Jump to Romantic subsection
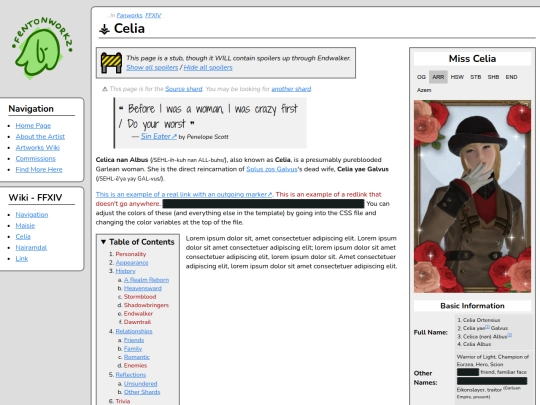The image size is (540, 405). pos(137,357)
